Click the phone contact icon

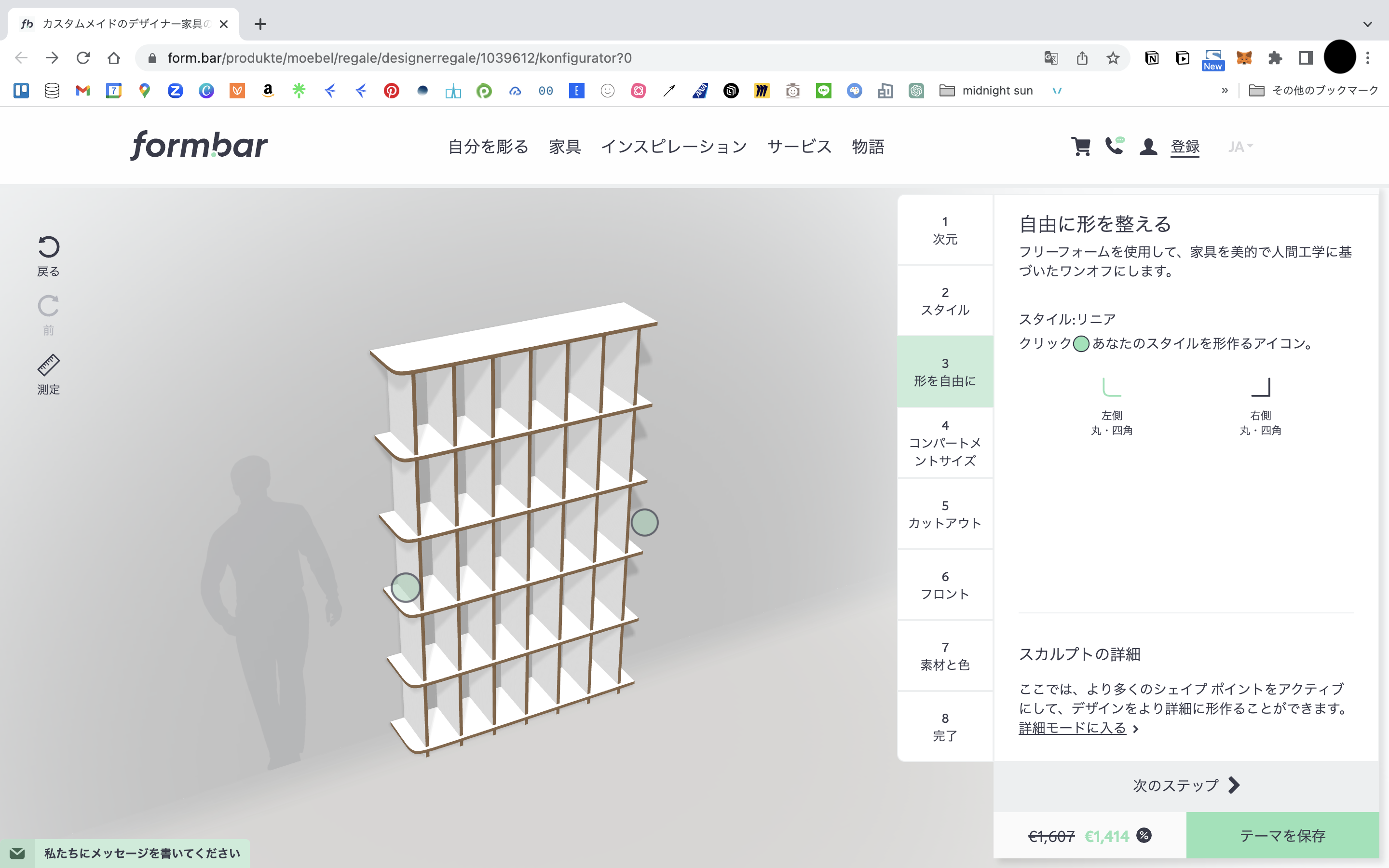click(x=1114, y=146)
